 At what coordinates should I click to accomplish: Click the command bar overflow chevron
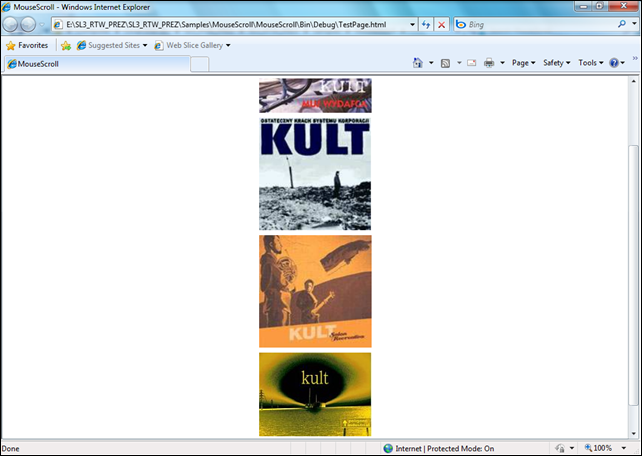635,59
